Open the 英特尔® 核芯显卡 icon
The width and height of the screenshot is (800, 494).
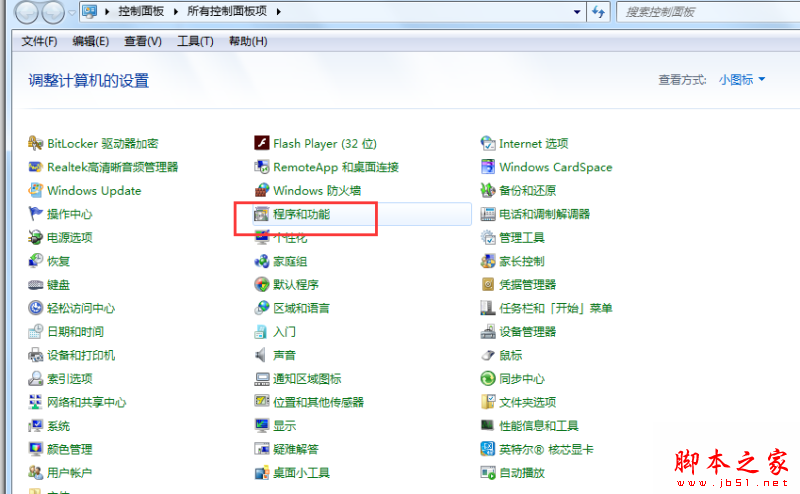click(x=488, y=449)
